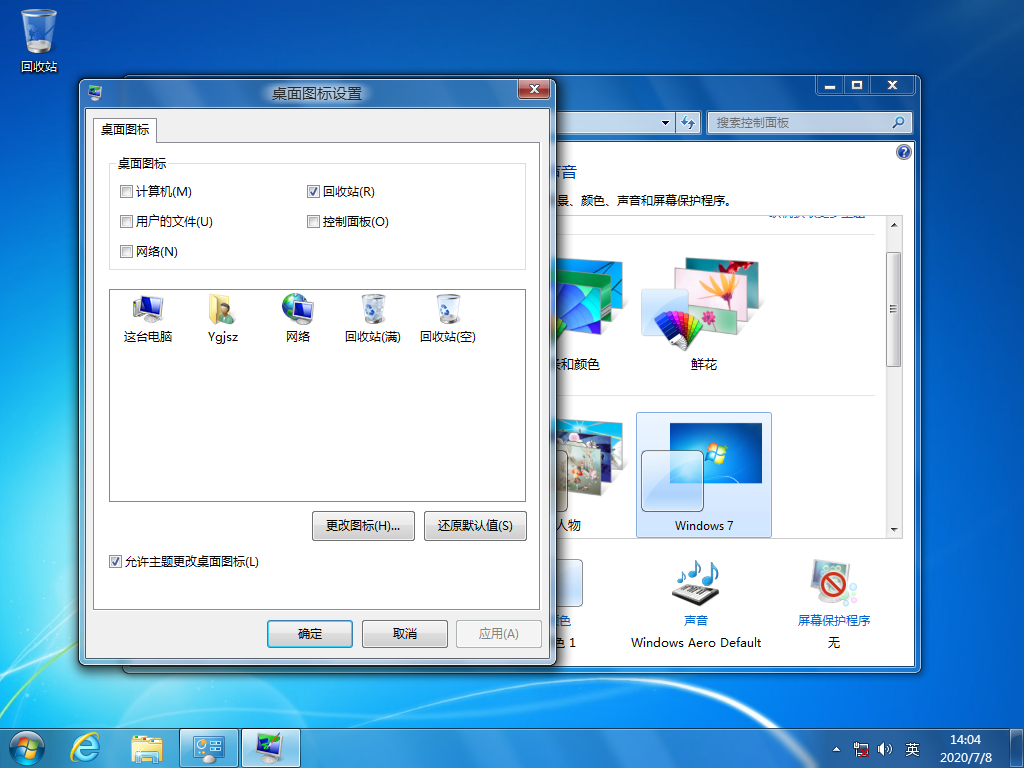Screen dimensions: 1024x768
Task: Click the help question mark icon
Action: tap(903, 152)
